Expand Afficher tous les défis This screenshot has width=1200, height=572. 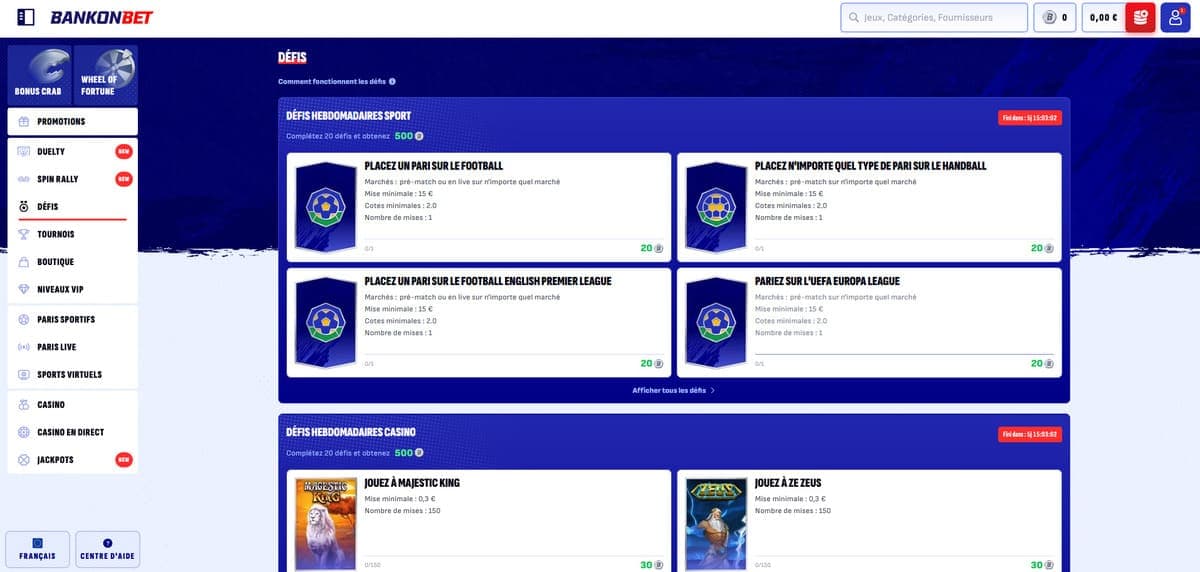(x=674, y=390)
